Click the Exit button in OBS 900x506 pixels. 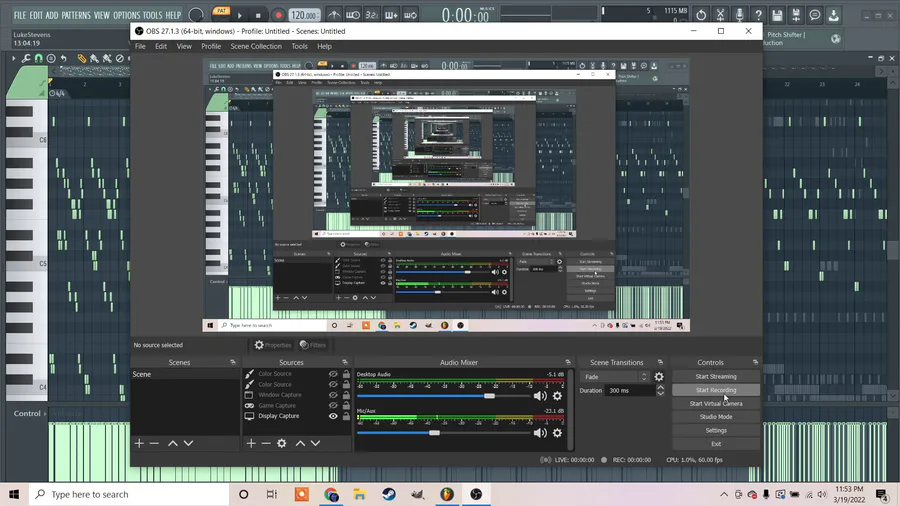716,443
